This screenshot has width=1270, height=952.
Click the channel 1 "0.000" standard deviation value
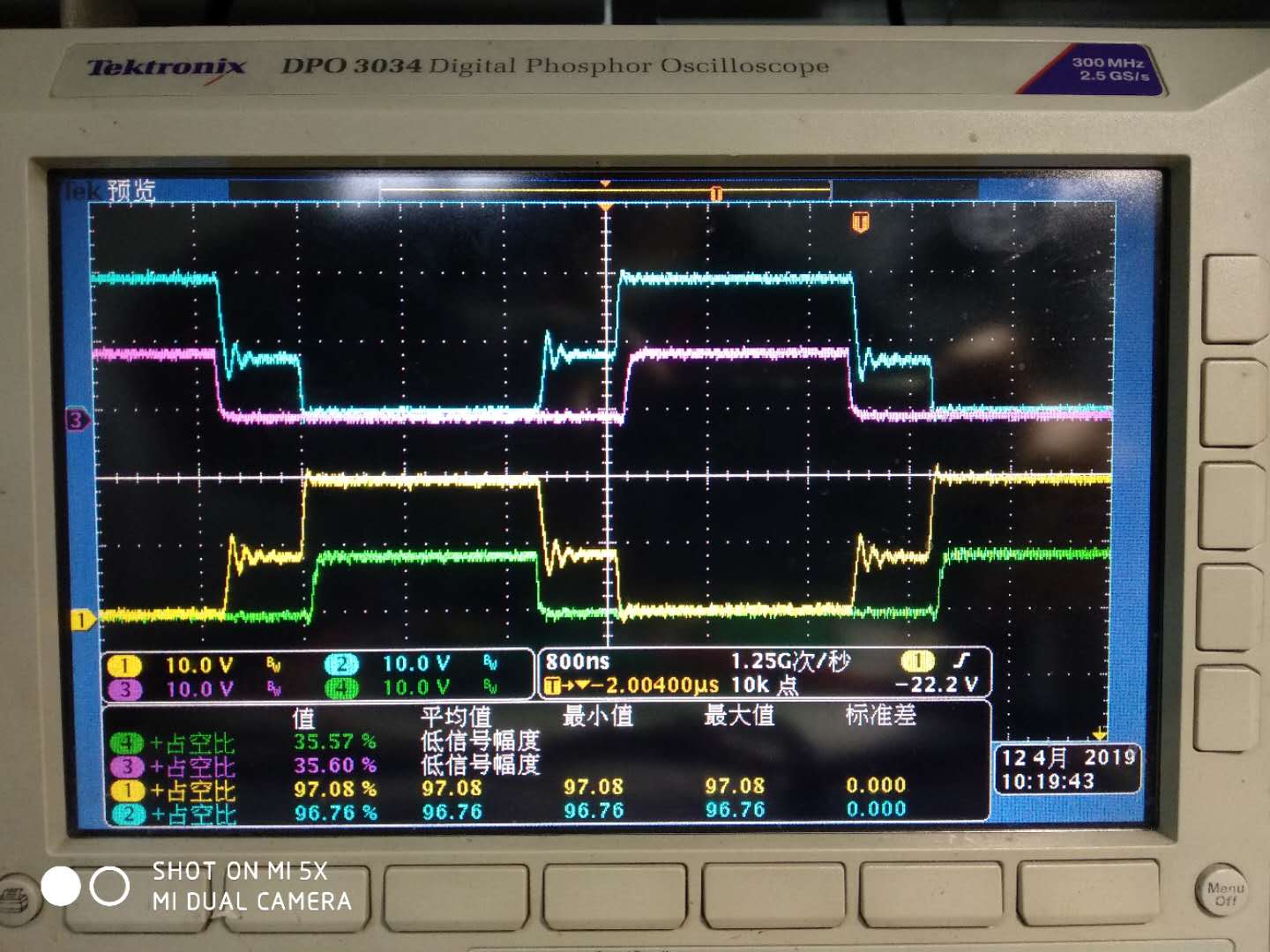coord(876,785)
